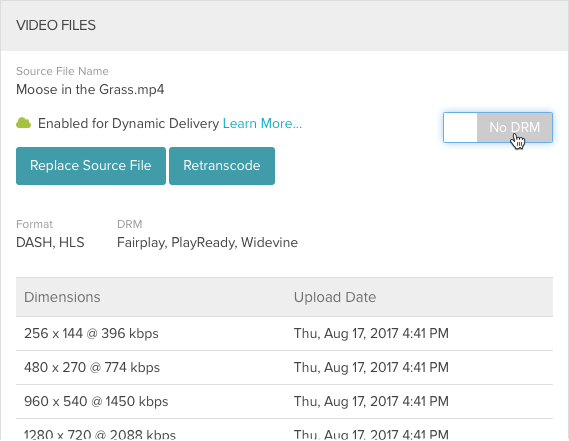Viewport: 569px width, 441px height.
Task: Open the Learn More link
Action: coord(262,123)
